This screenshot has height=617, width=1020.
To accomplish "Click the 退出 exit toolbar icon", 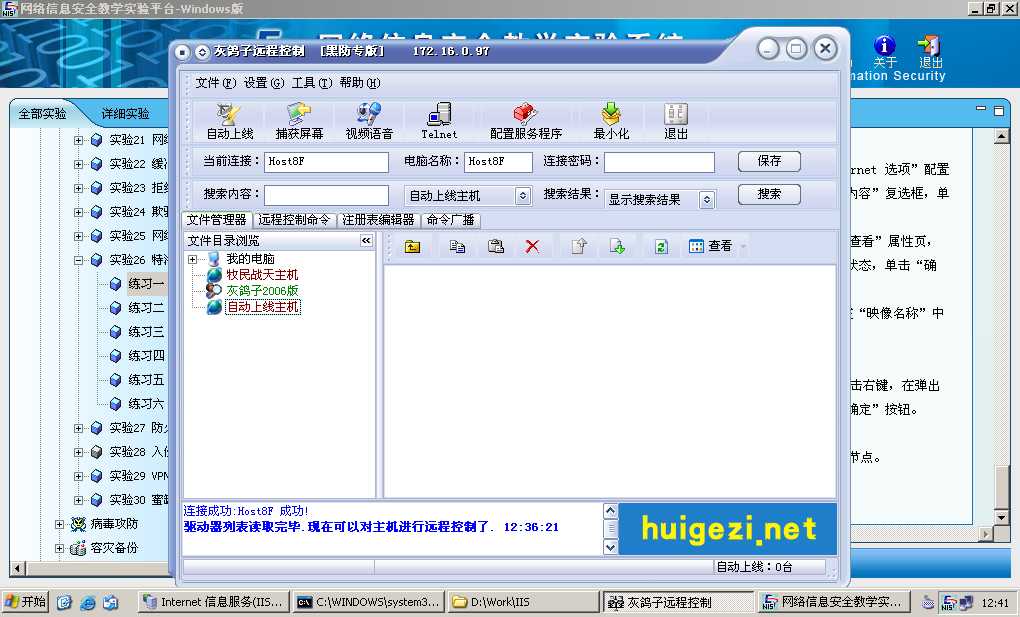I will click(x=676, y=121).
